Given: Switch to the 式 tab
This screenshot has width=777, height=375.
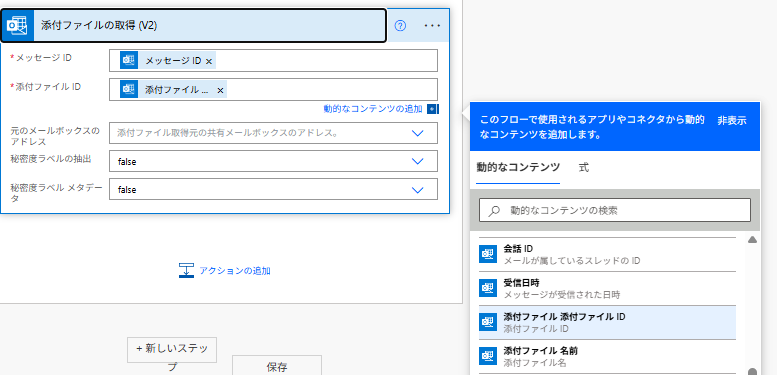Looking at the screenshot, I should [584, 167].
